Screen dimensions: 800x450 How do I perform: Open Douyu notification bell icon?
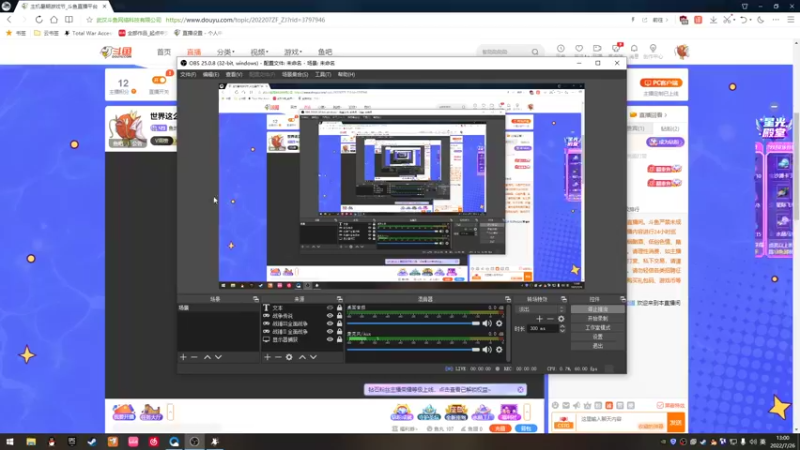[x=634, y=48]
